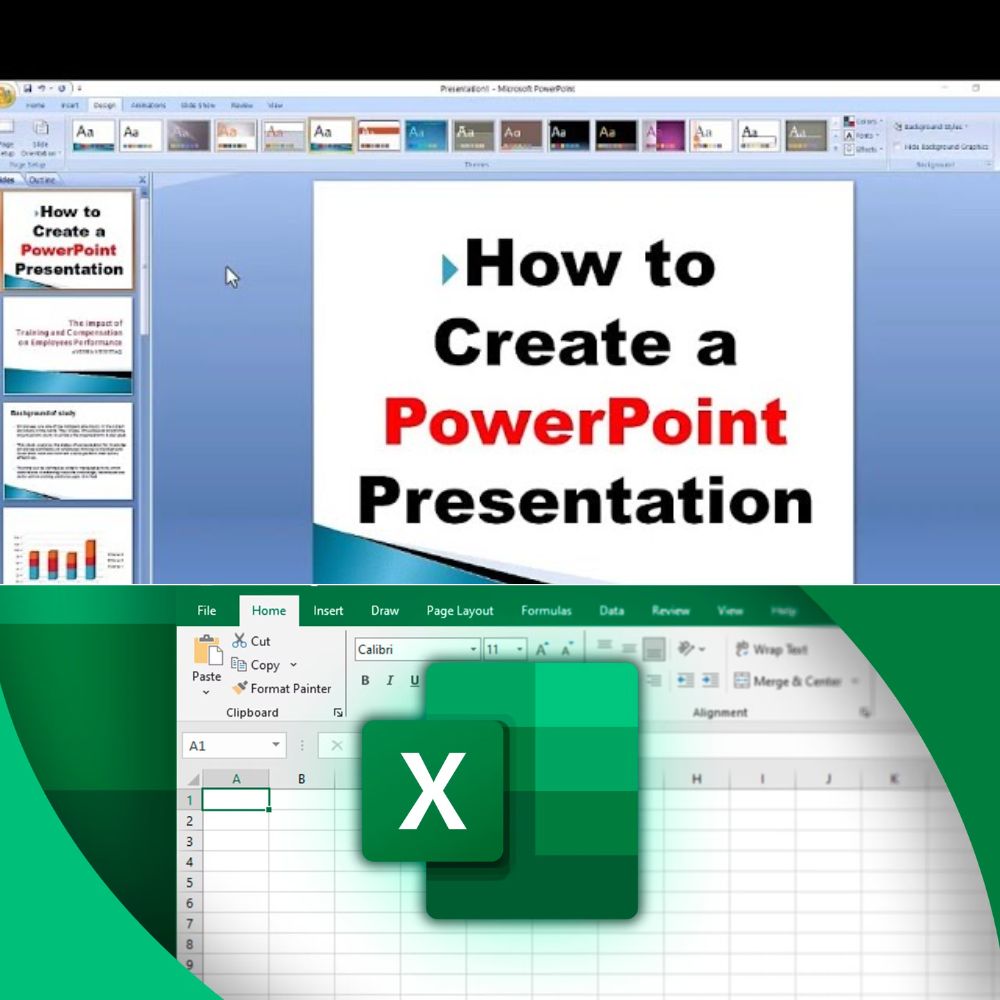
Task: Select the Background of study slide thumbnail
Action: click(x=68, y=451)
